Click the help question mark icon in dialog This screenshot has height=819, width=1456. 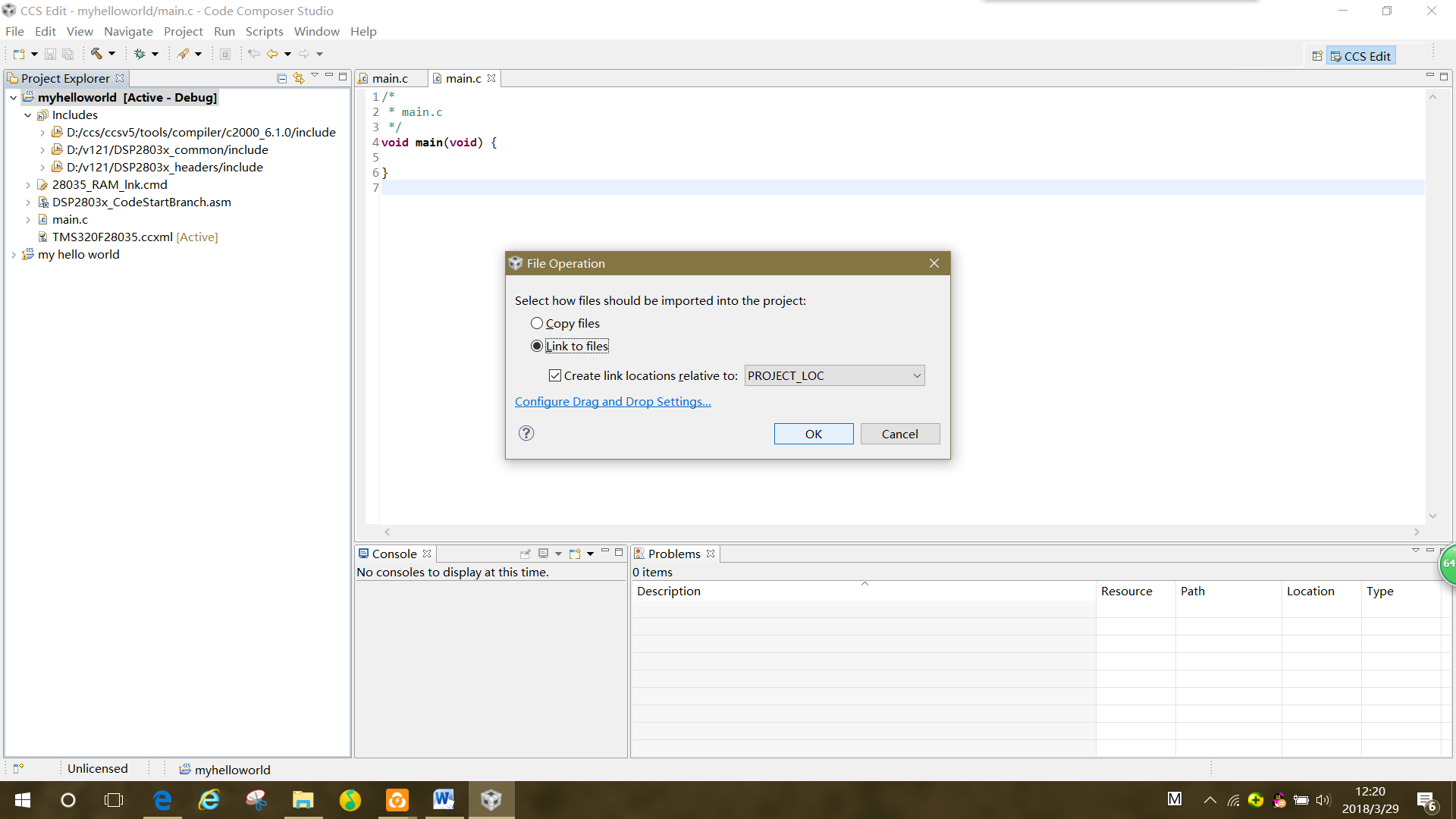526,433
